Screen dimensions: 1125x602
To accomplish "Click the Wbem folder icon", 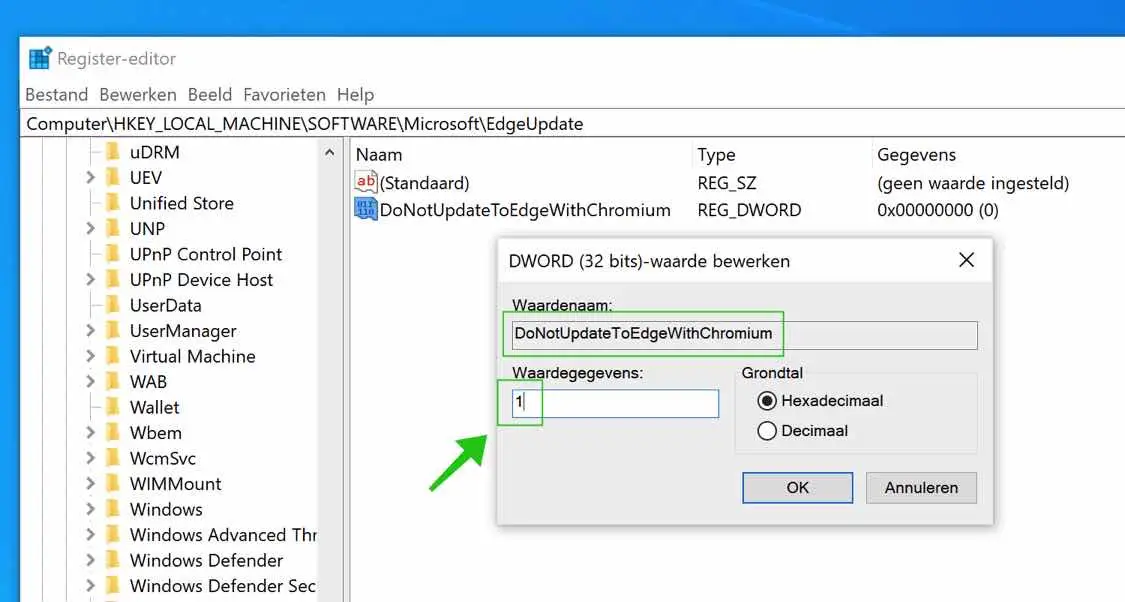I will tap(112, 432).
